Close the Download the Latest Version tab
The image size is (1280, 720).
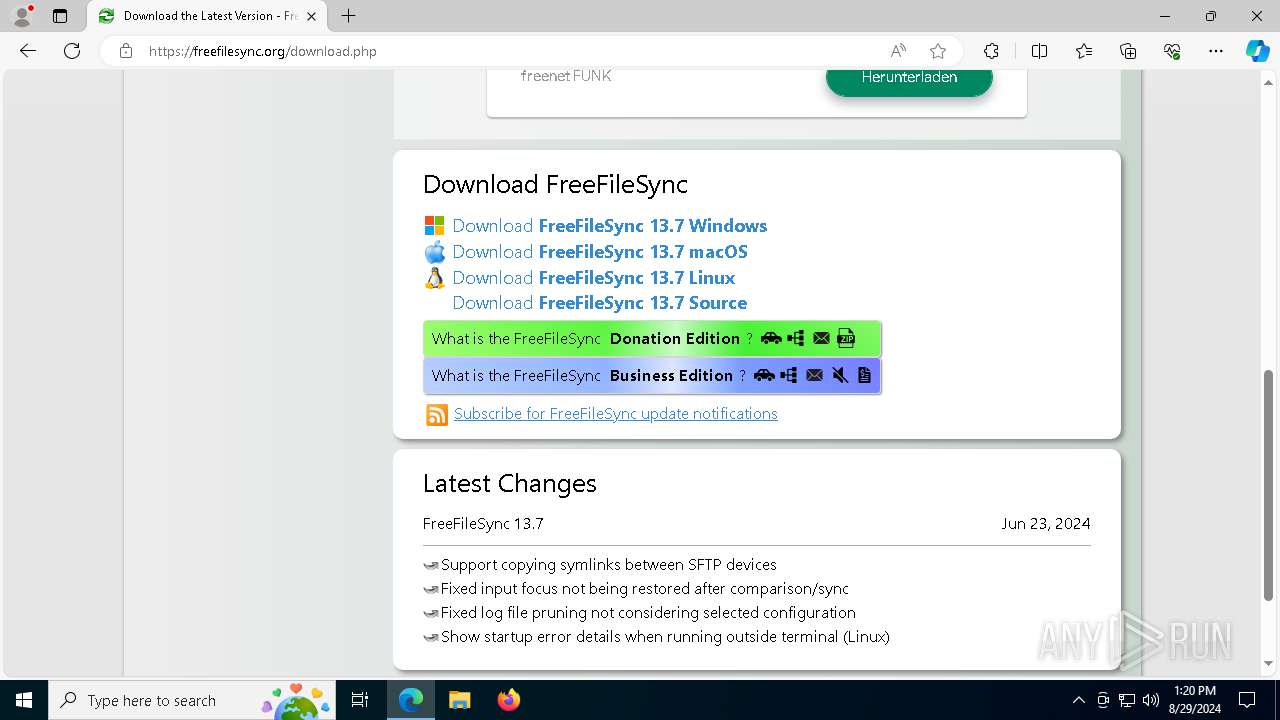tap(311, 16)
